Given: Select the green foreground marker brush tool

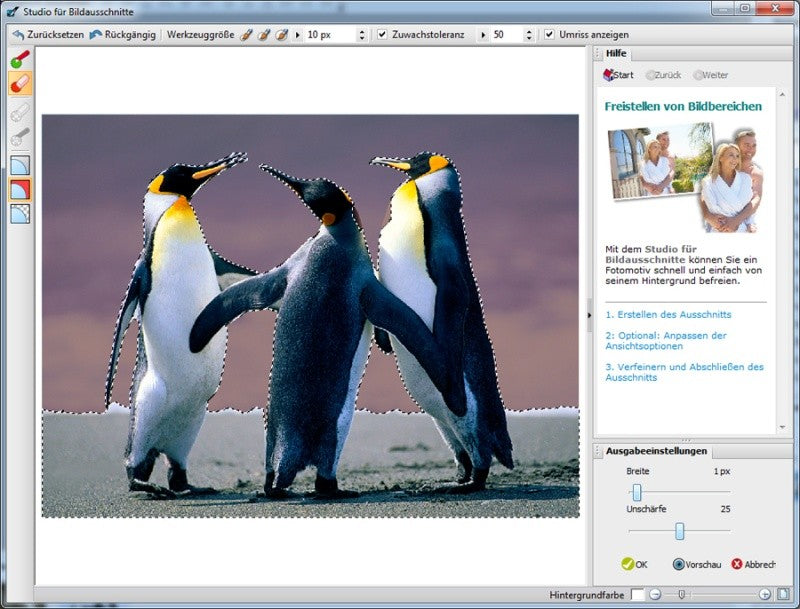Looking at the screenshot, I should 20,59.
